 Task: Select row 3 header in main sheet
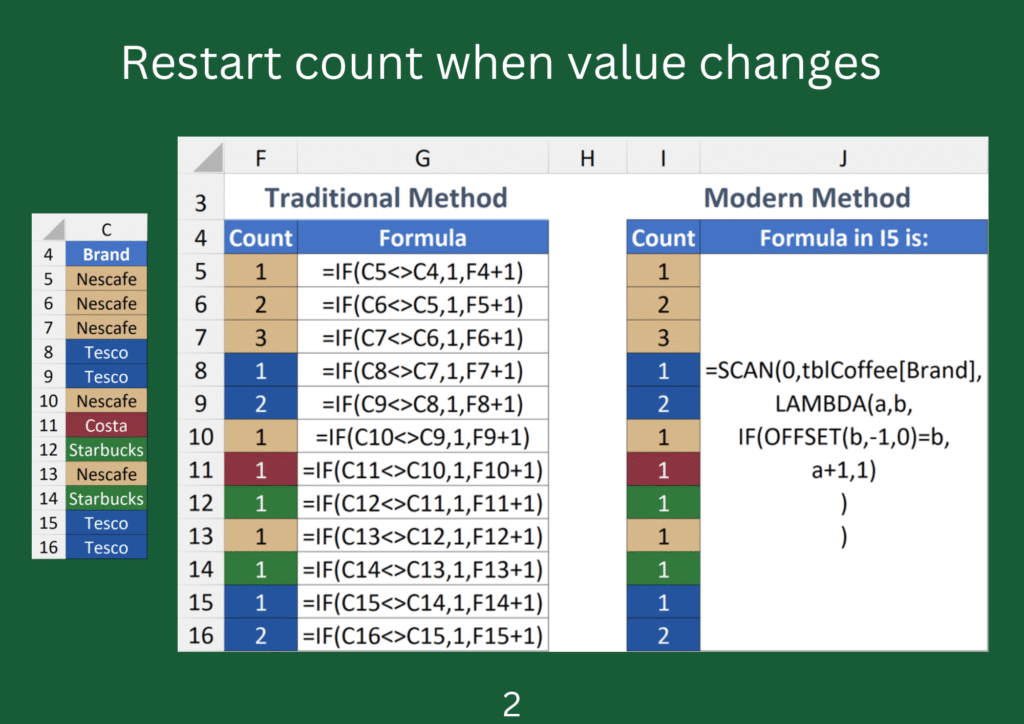[200, 203]
